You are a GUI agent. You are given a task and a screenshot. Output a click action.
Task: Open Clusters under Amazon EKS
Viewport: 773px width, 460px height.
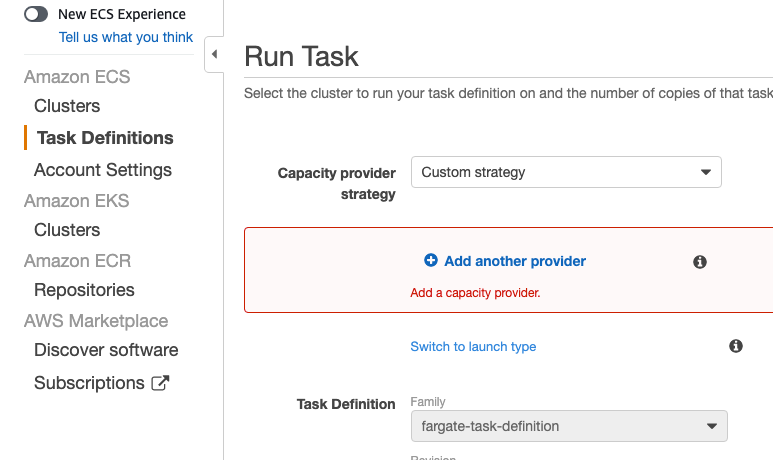pos(67,230)
